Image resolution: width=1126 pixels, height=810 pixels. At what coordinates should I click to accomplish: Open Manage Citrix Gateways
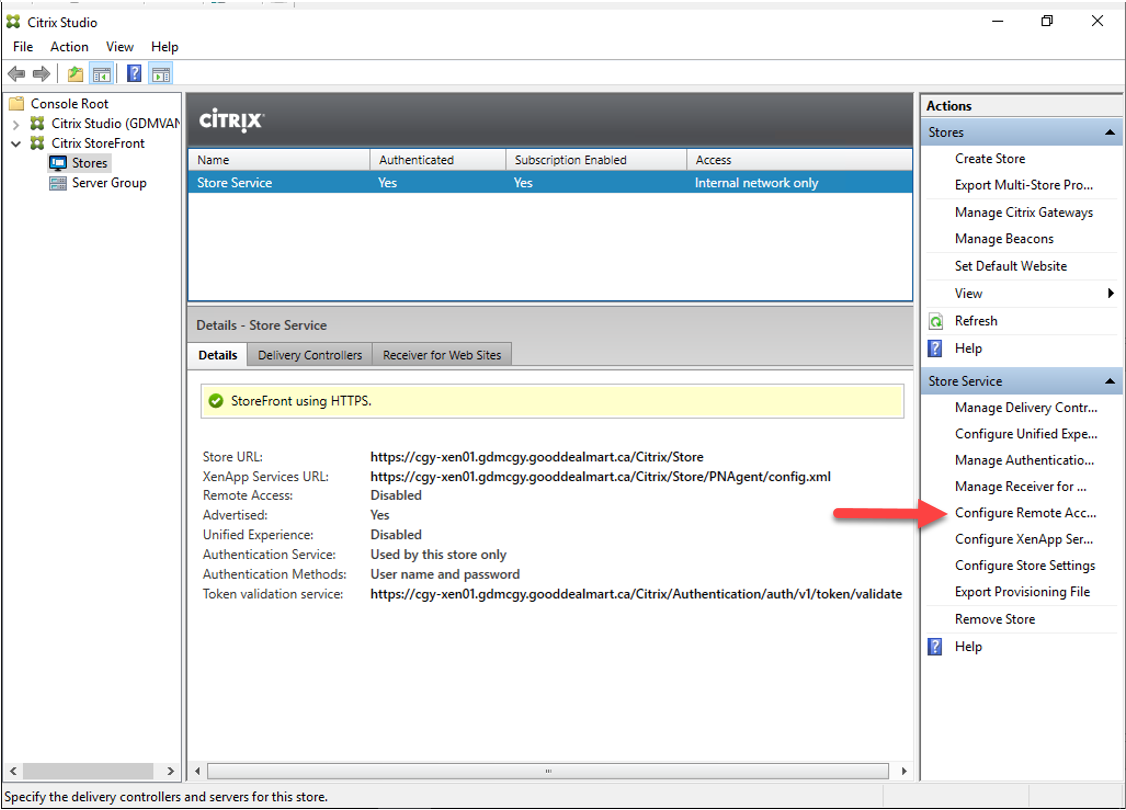coord(1023,213)
